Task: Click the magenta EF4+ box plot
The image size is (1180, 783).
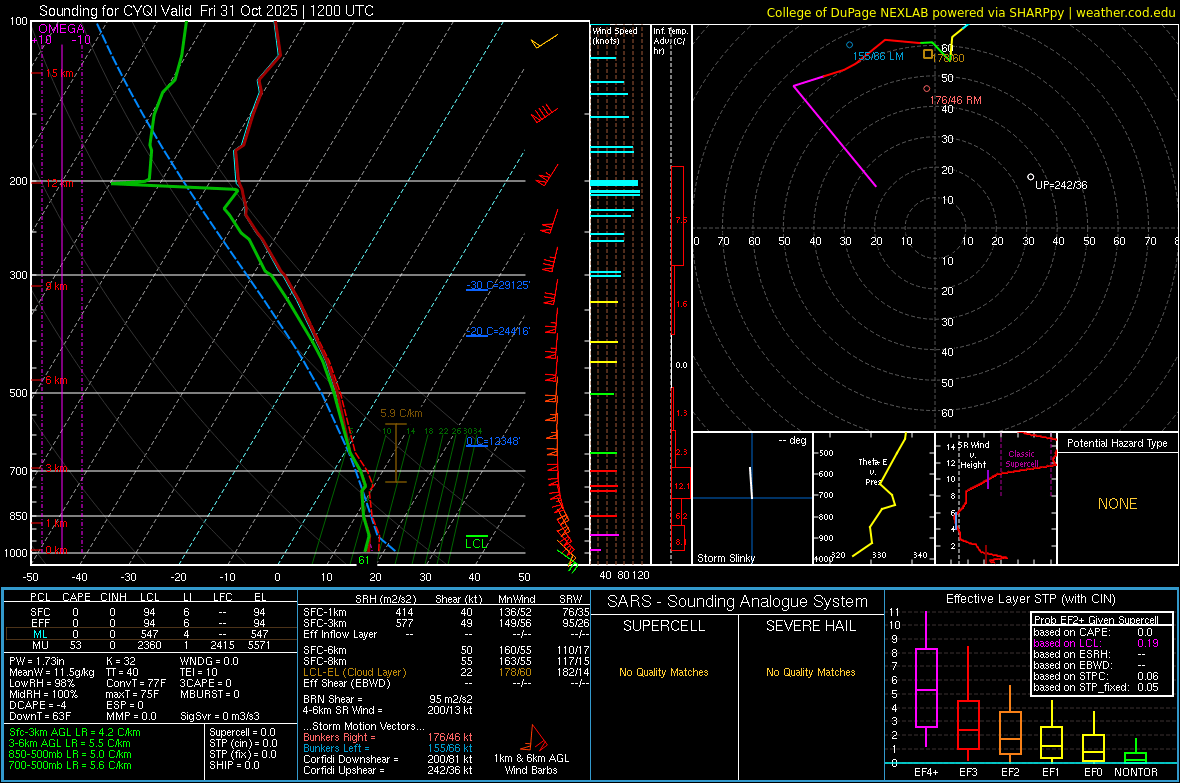Action: (x=925, y=688)
